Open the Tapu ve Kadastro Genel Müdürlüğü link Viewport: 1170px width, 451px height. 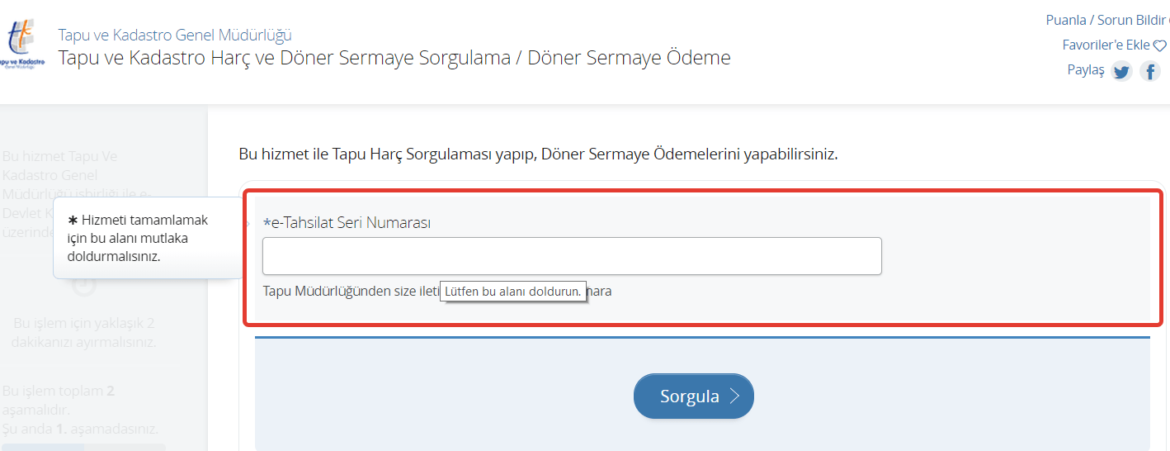(x=175, y=35)
